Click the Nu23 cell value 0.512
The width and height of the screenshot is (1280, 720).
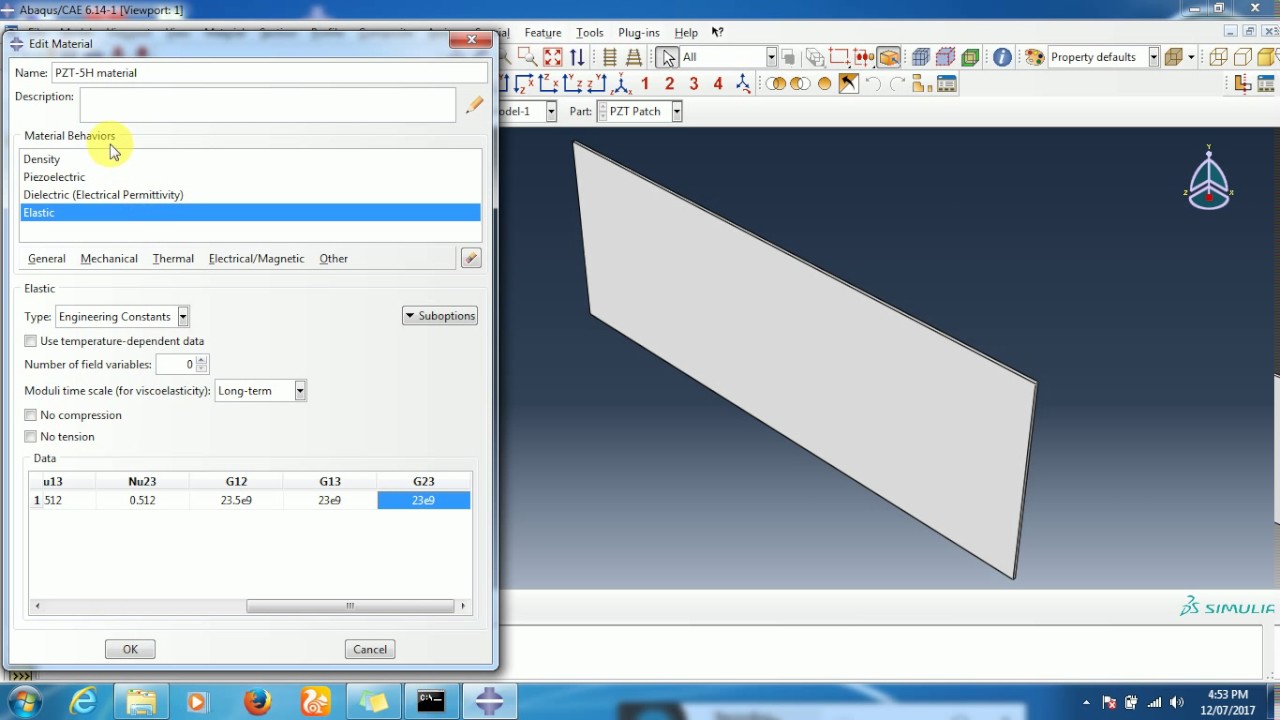coord(142,500)
